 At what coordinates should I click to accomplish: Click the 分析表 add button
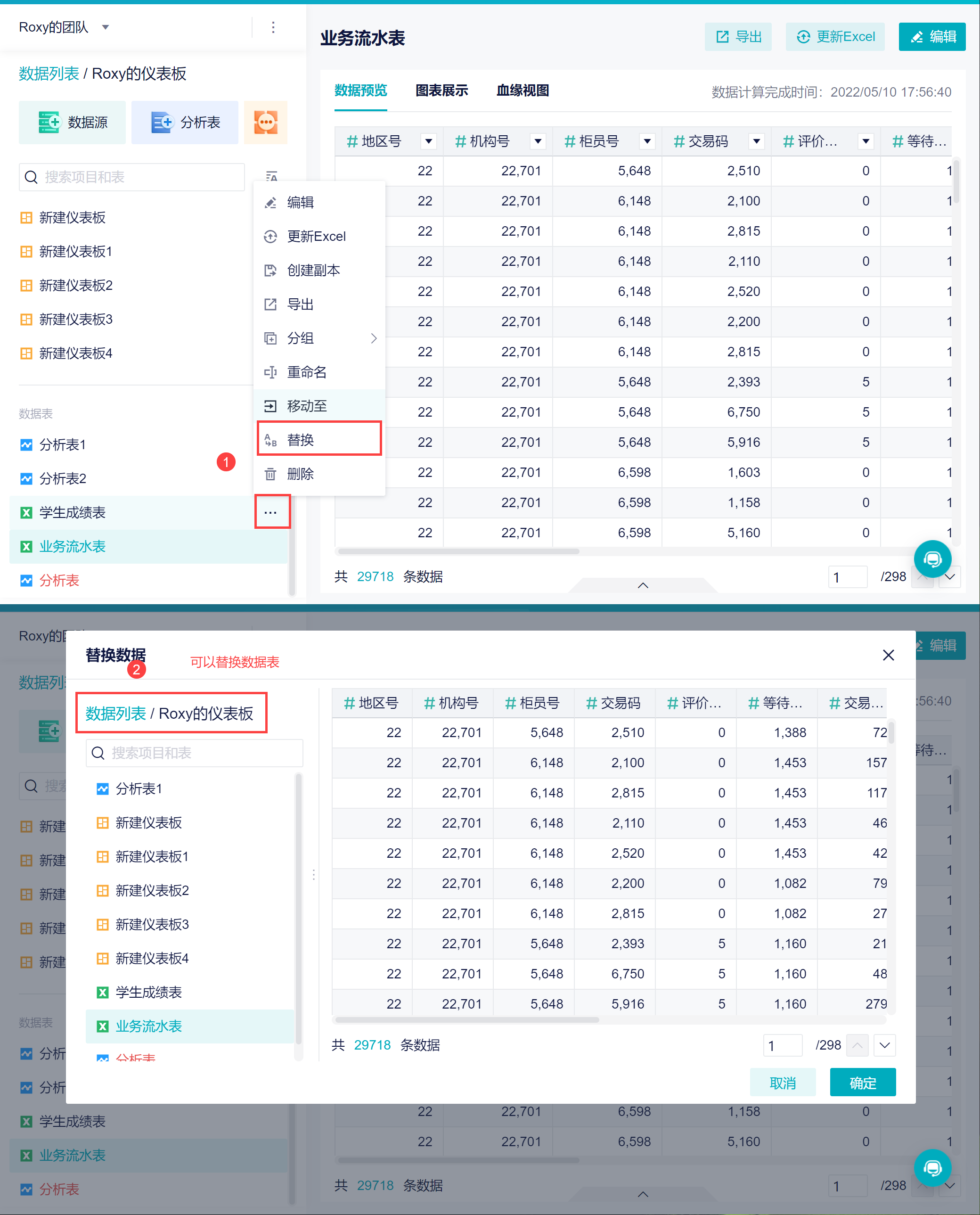185,122
